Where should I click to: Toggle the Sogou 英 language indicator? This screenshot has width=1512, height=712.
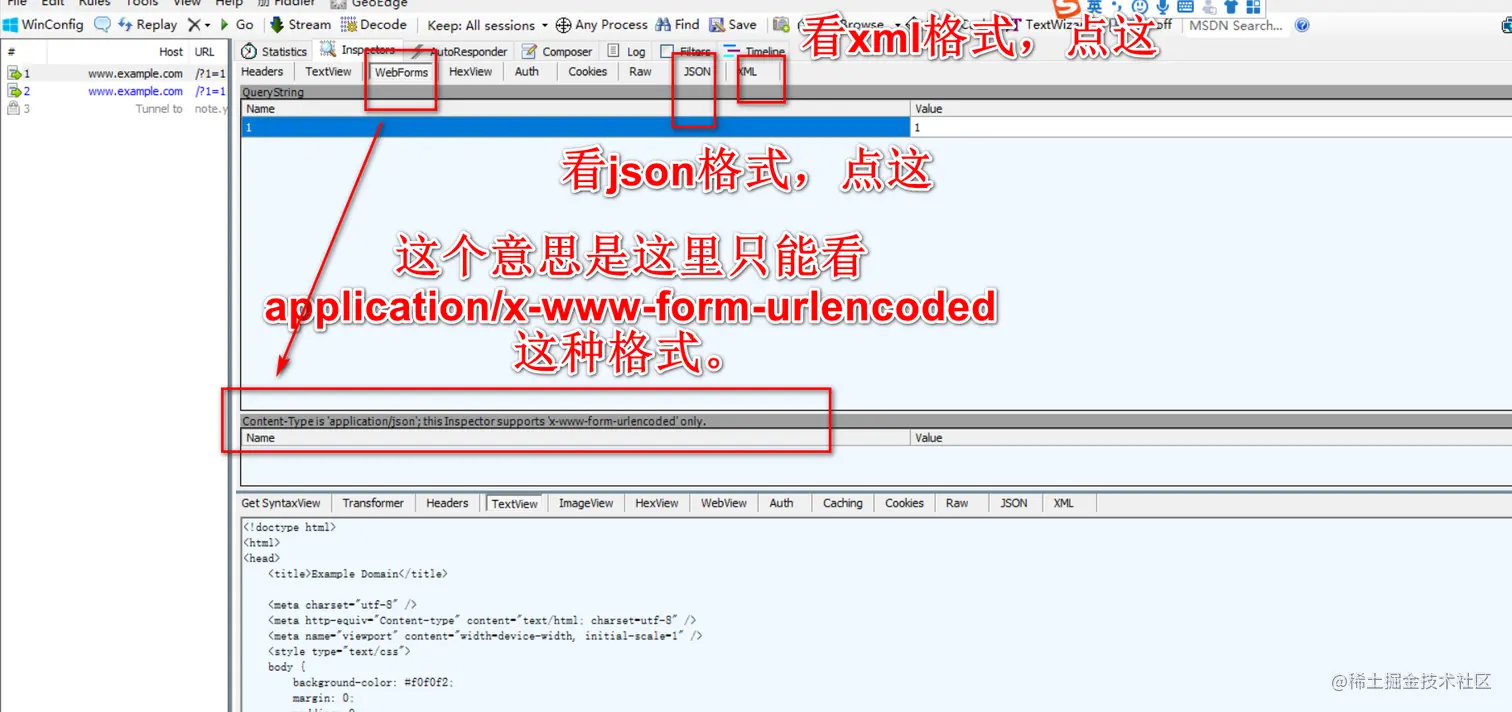(x=1095, y=7)
